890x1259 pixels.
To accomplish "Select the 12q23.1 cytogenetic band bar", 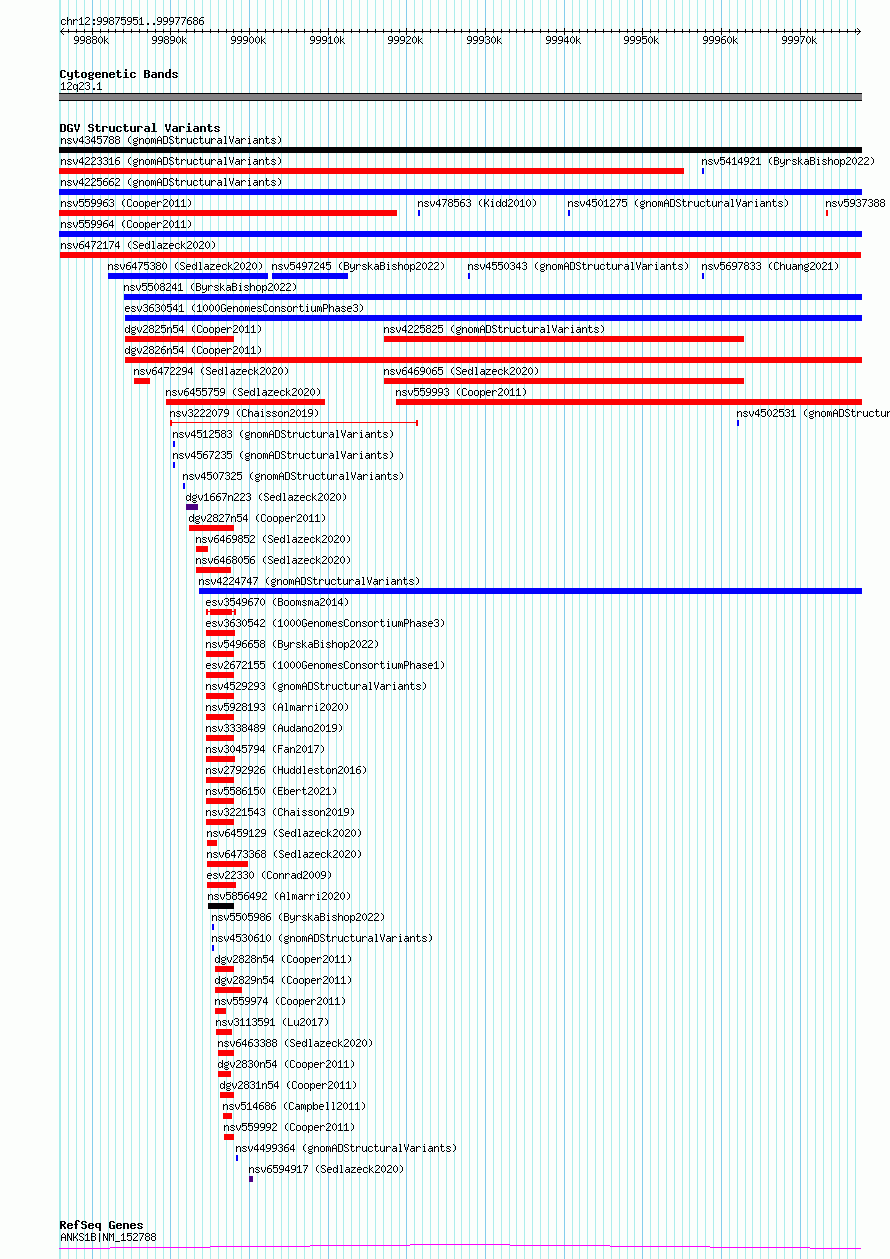I will point(460,97).
